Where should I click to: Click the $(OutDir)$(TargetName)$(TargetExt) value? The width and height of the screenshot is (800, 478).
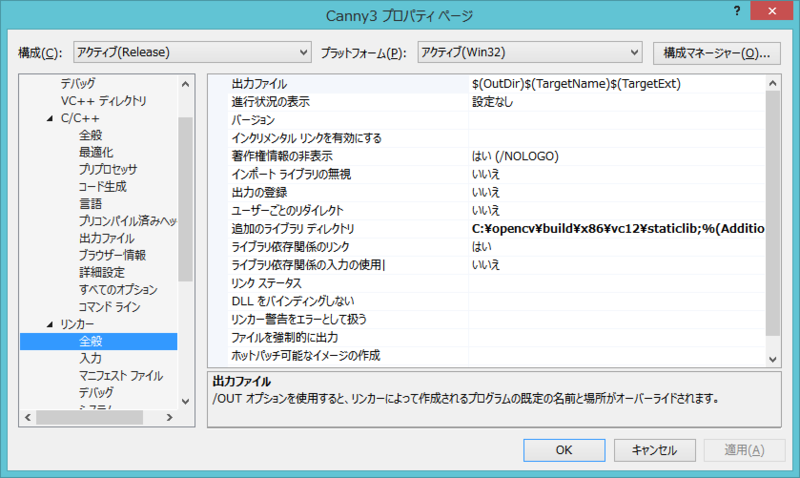[577, 84]
